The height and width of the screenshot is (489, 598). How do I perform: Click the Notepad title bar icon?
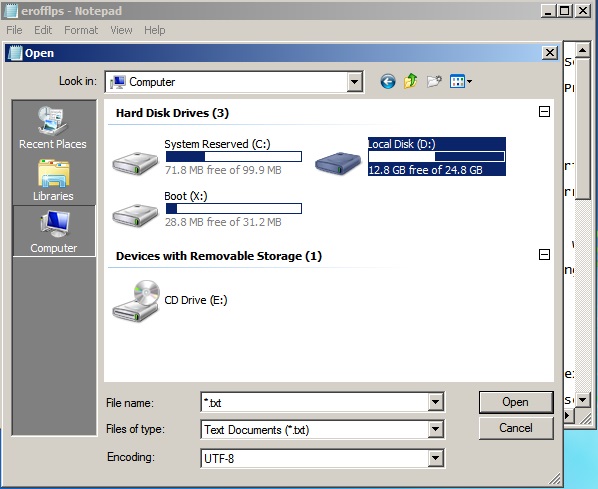10,11
